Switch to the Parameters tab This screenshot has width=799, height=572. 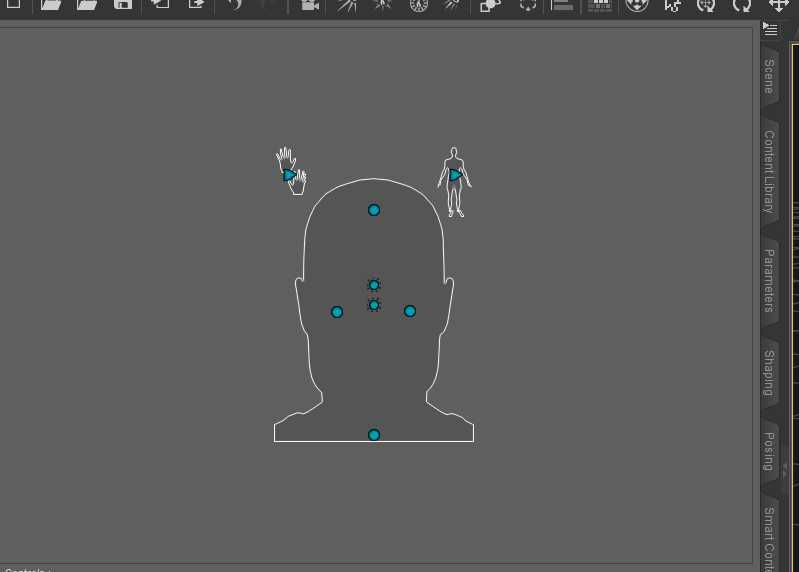click(769, 281)
